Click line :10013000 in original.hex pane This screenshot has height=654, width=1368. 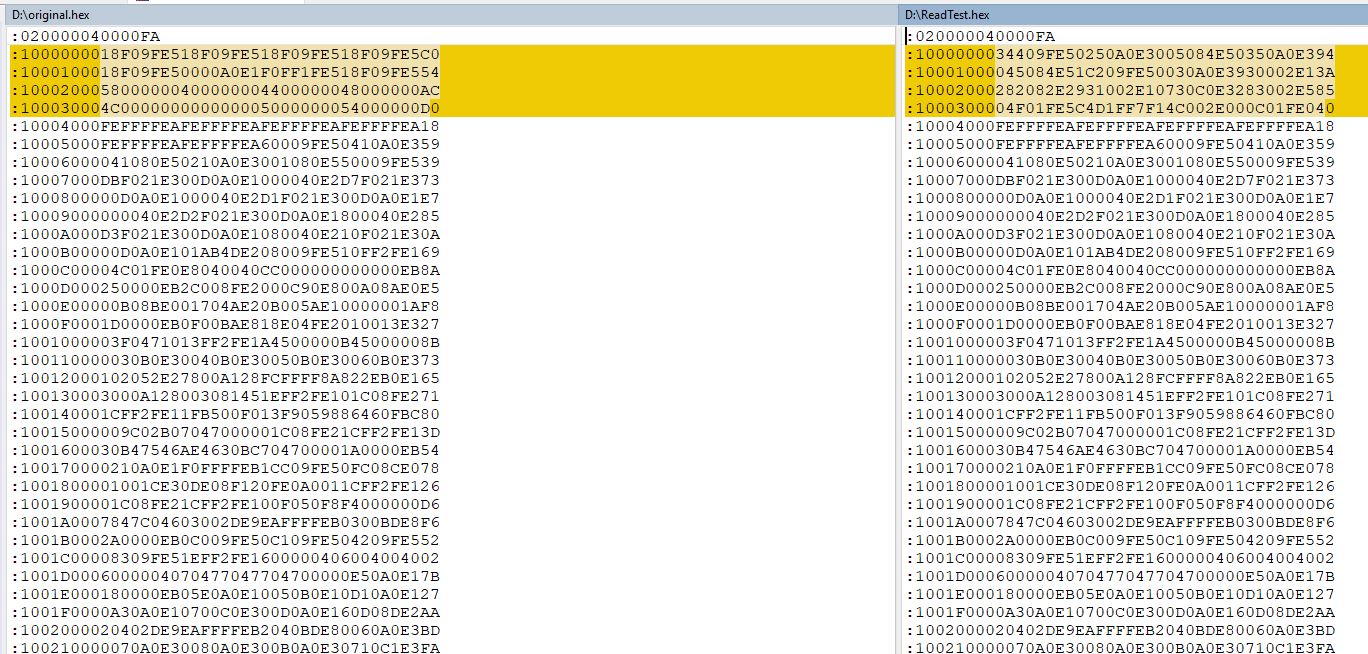pos(225,396)
